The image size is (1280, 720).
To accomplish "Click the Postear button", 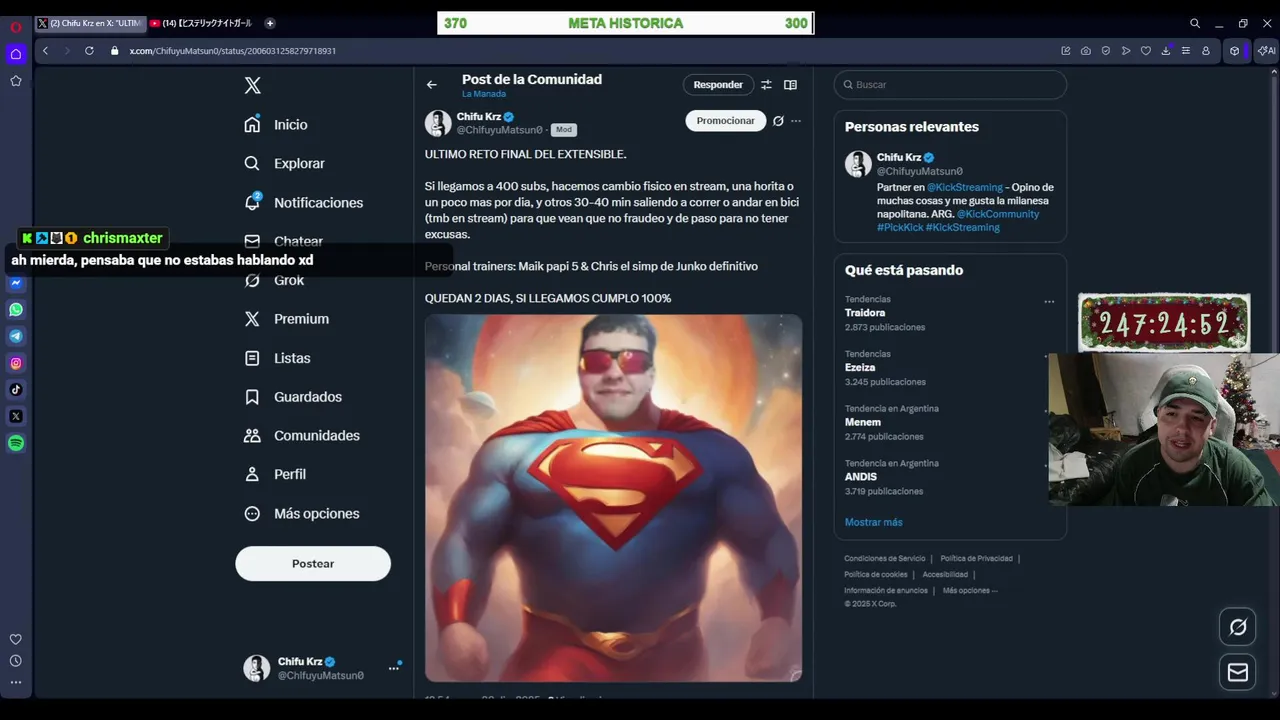I will (313, 564).
